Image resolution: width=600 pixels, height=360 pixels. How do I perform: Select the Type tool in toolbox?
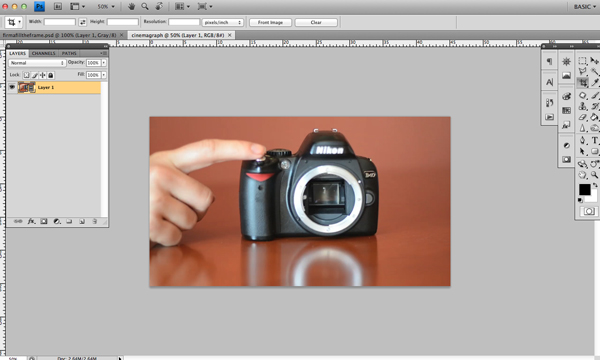point(594,140)
